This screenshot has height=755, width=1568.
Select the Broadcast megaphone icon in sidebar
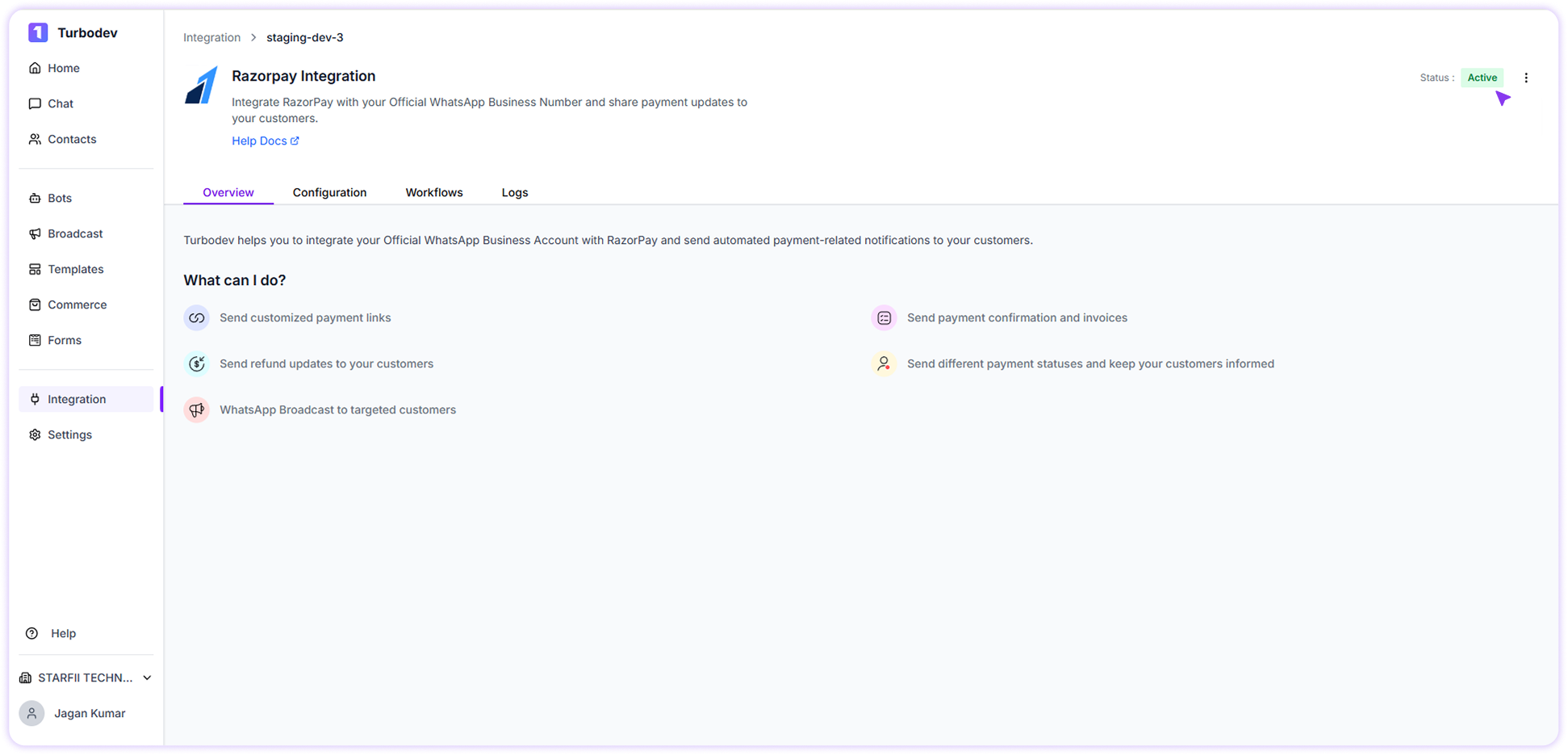click(35, 233)
